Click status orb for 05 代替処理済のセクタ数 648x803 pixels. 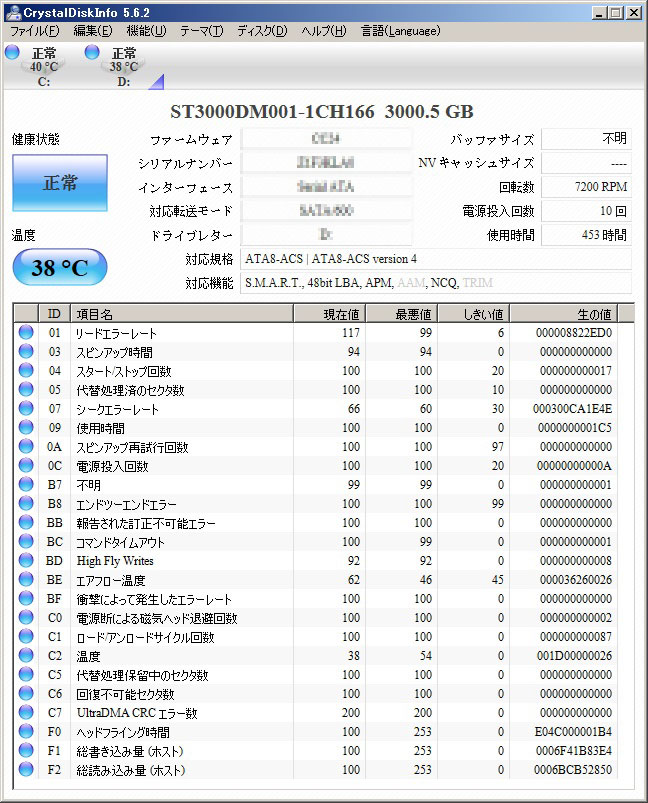coord(26,389)
